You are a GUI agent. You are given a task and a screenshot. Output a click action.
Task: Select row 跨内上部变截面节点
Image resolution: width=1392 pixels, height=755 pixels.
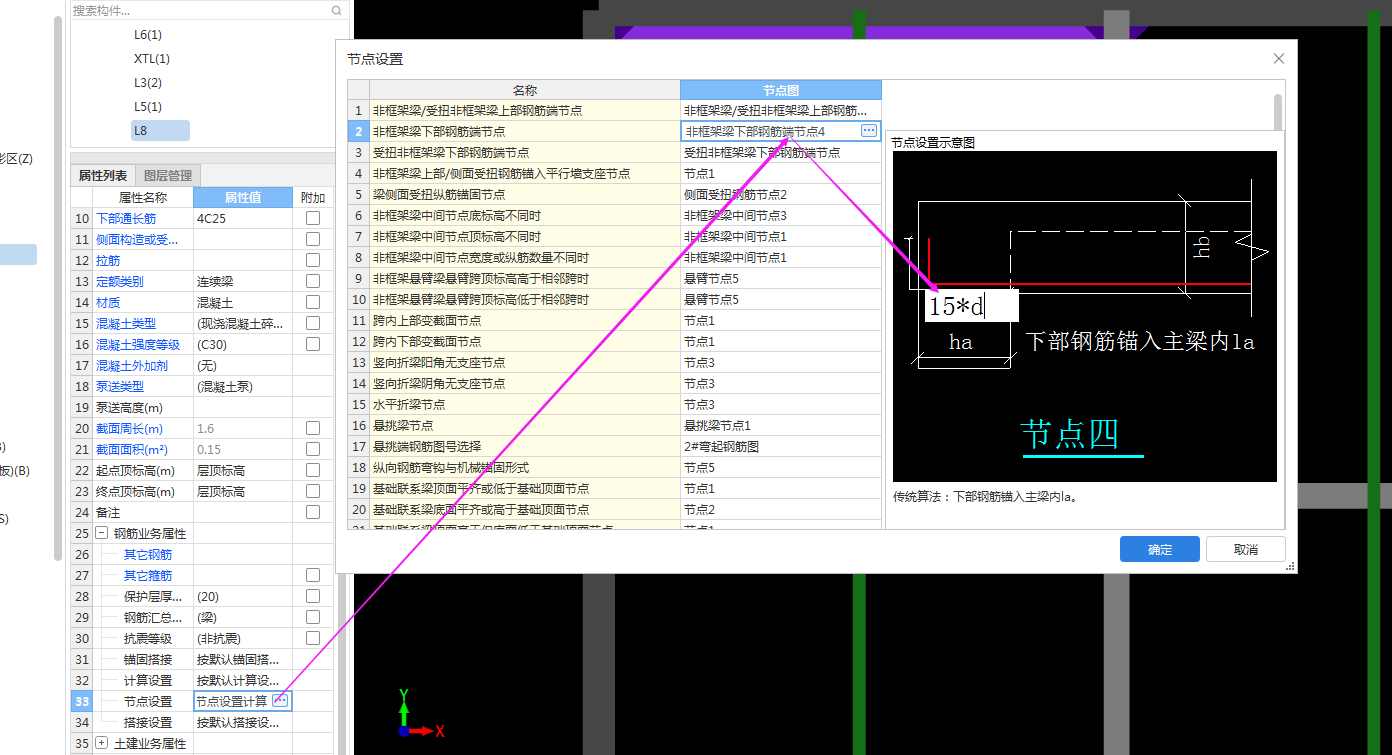coord(525,320)
